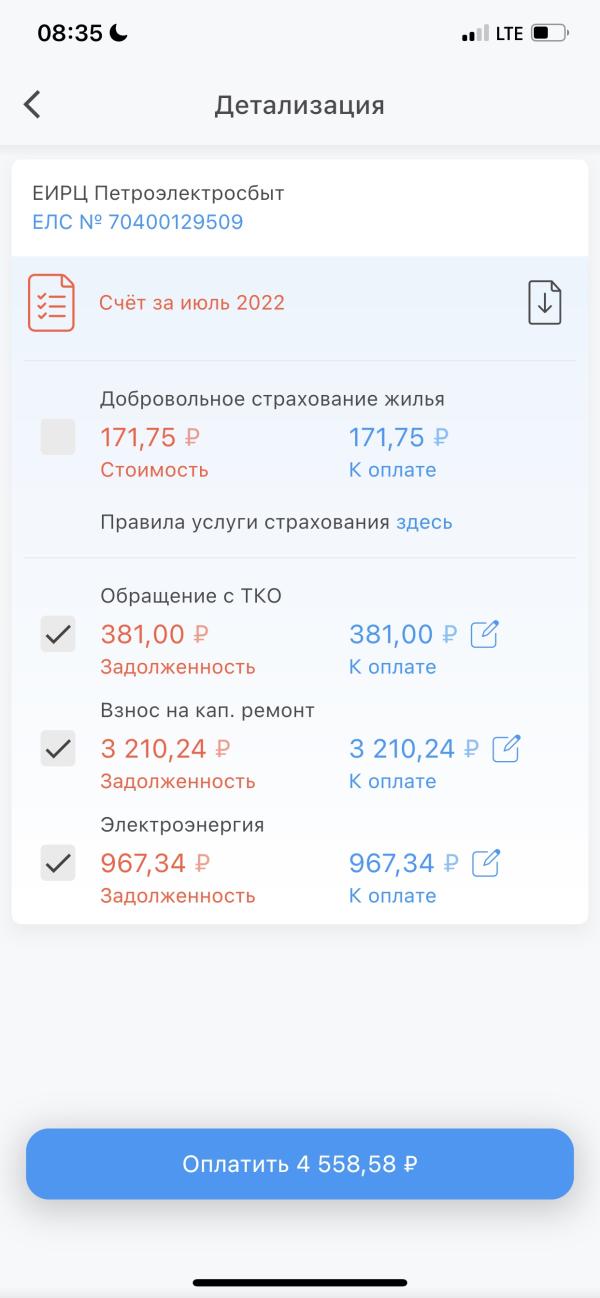Open the ЕЛС № 70400129509 account link
The image size is (600, 1298).
coord(138,222)
